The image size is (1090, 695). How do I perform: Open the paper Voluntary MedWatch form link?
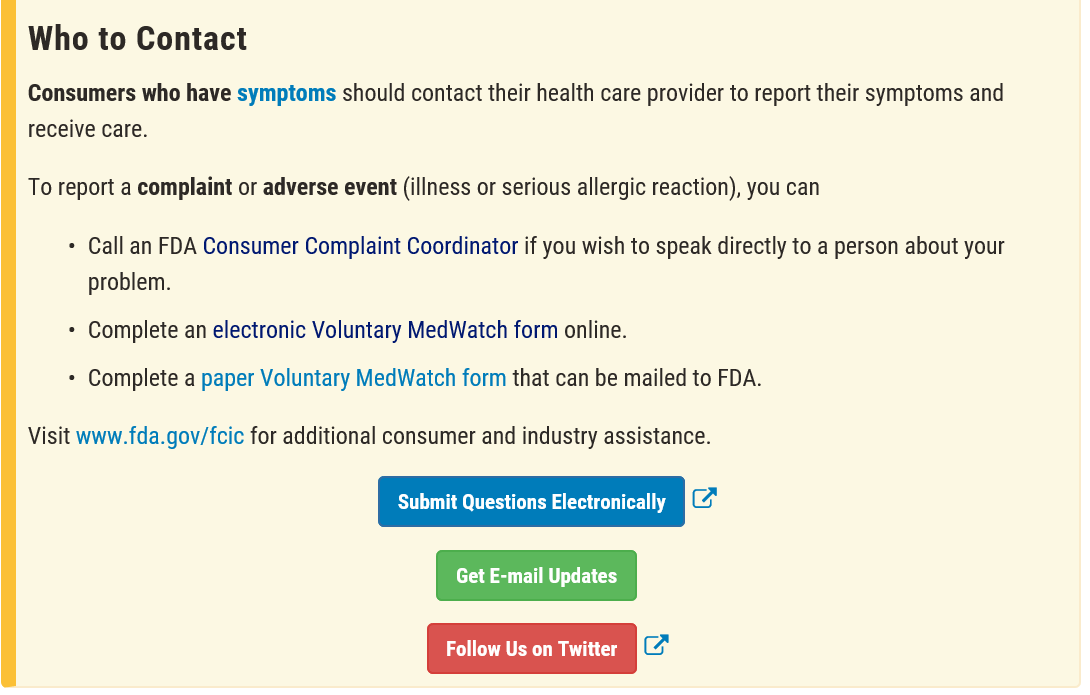click(353, 378)
